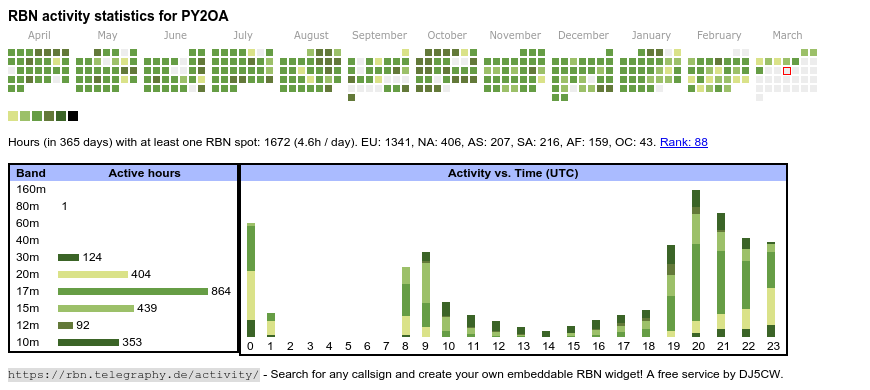The height and width of the screenshot is (390, 870).
Task: Click the 10m dark green active hours bar
Action: coord(89,342)
